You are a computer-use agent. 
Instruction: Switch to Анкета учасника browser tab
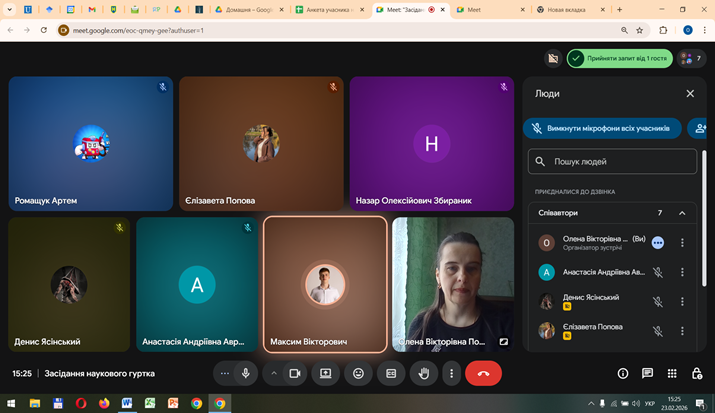pyautogui.click(x=328, y=9)
